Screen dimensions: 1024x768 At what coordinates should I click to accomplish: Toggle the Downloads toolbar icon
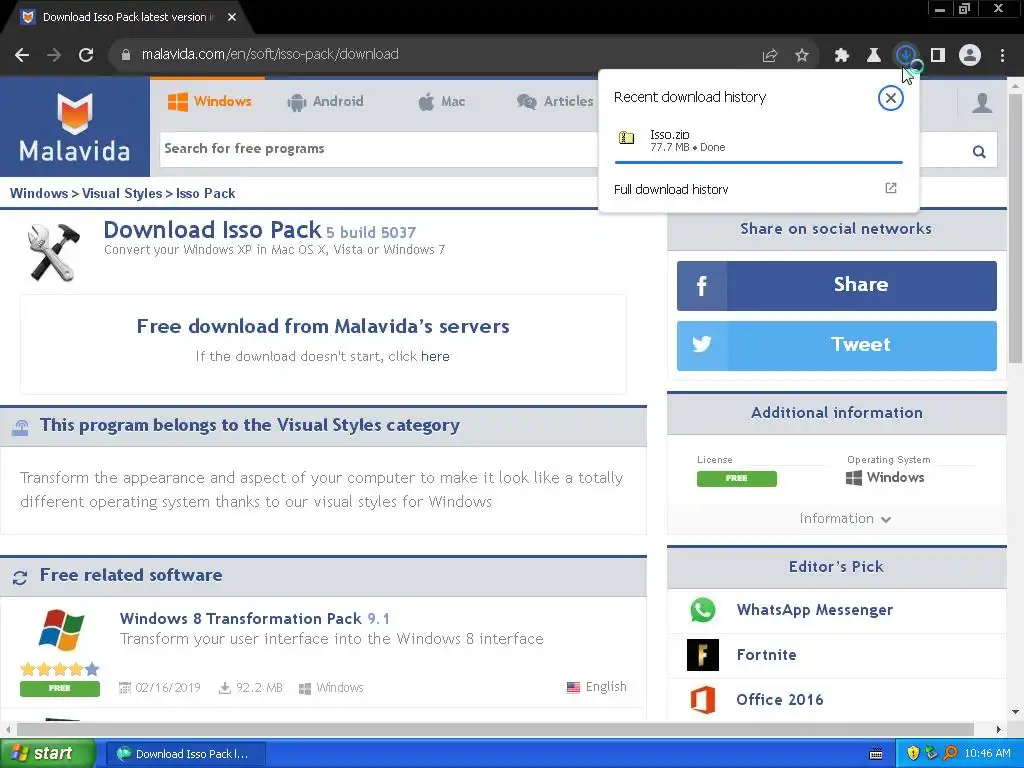(x=906, y=56)
